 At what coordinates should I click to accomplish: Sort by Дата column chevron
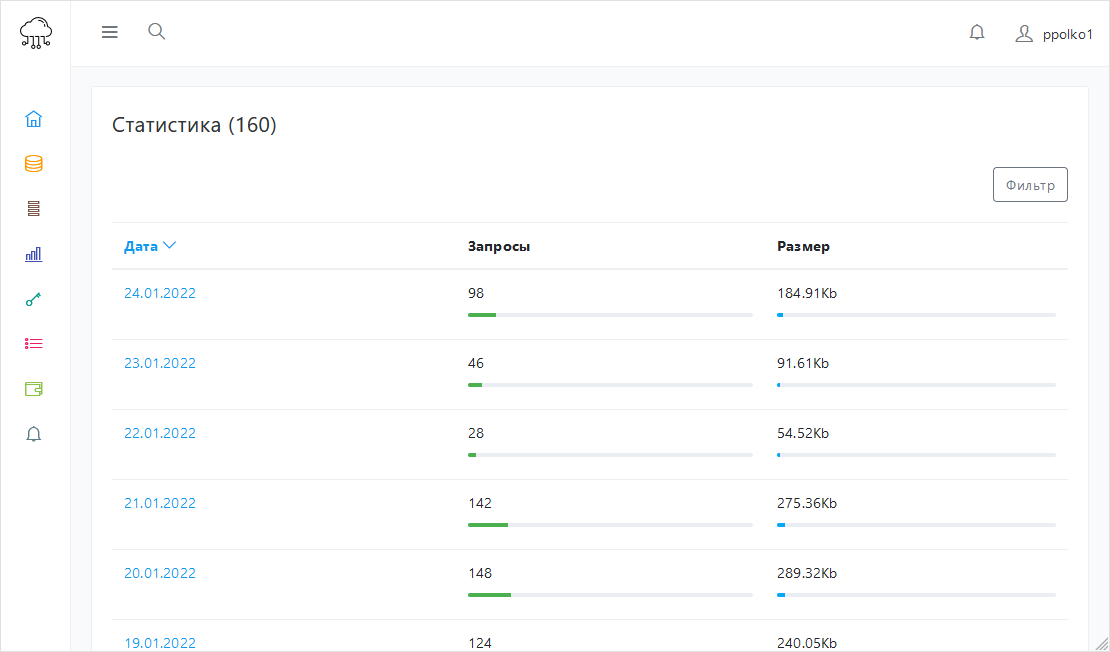coord(169,246)
